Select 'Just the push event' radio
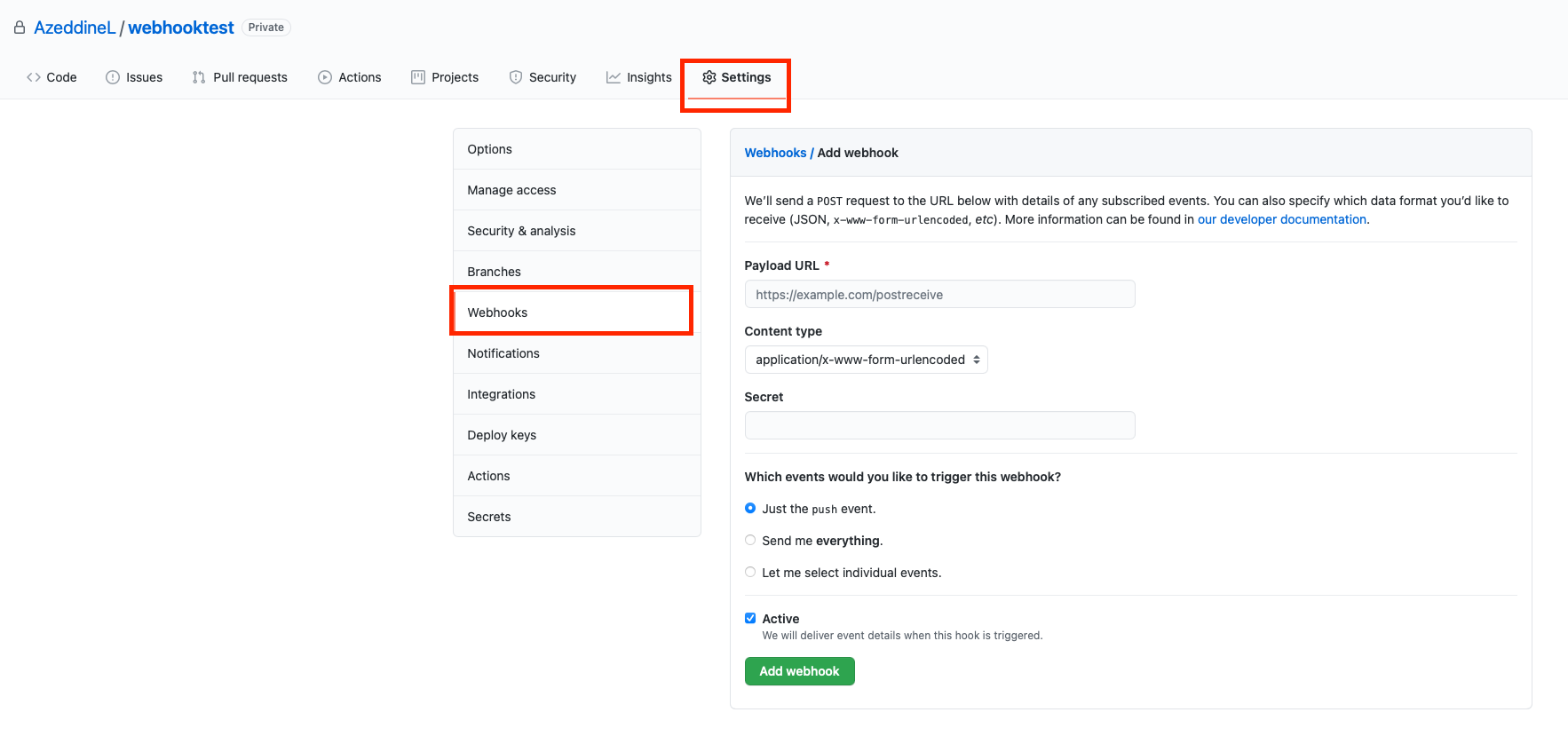Image resolution: width=1568 pixels, height=744 pixels. [x=750, y=509]
